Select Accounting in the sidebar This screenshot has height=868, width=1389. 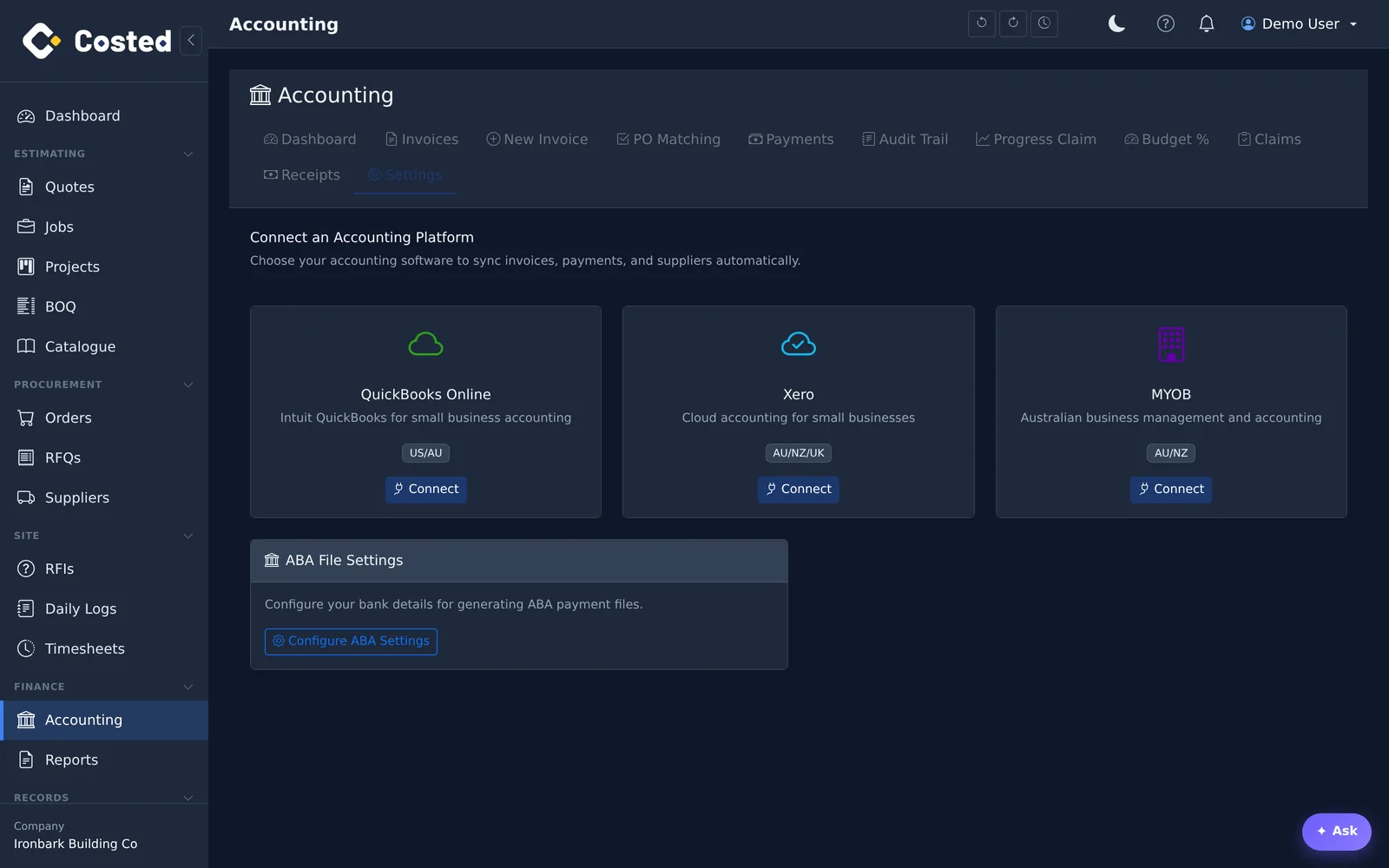coord(104,720)
